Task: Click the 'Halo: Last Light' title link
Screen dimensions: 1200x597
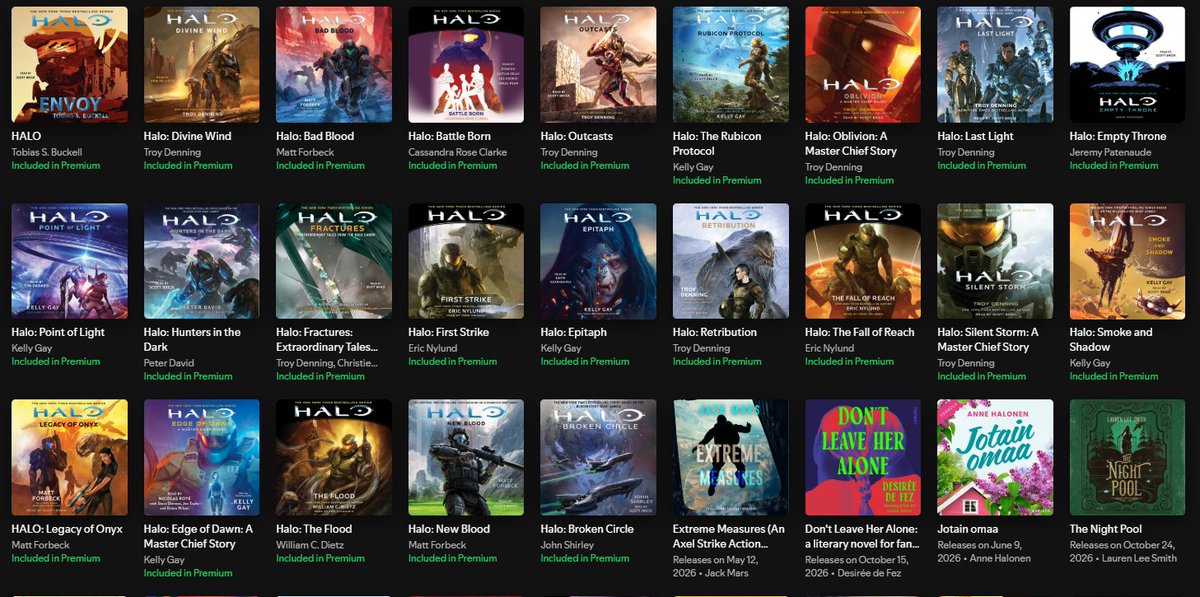Action: click(975, 136)
